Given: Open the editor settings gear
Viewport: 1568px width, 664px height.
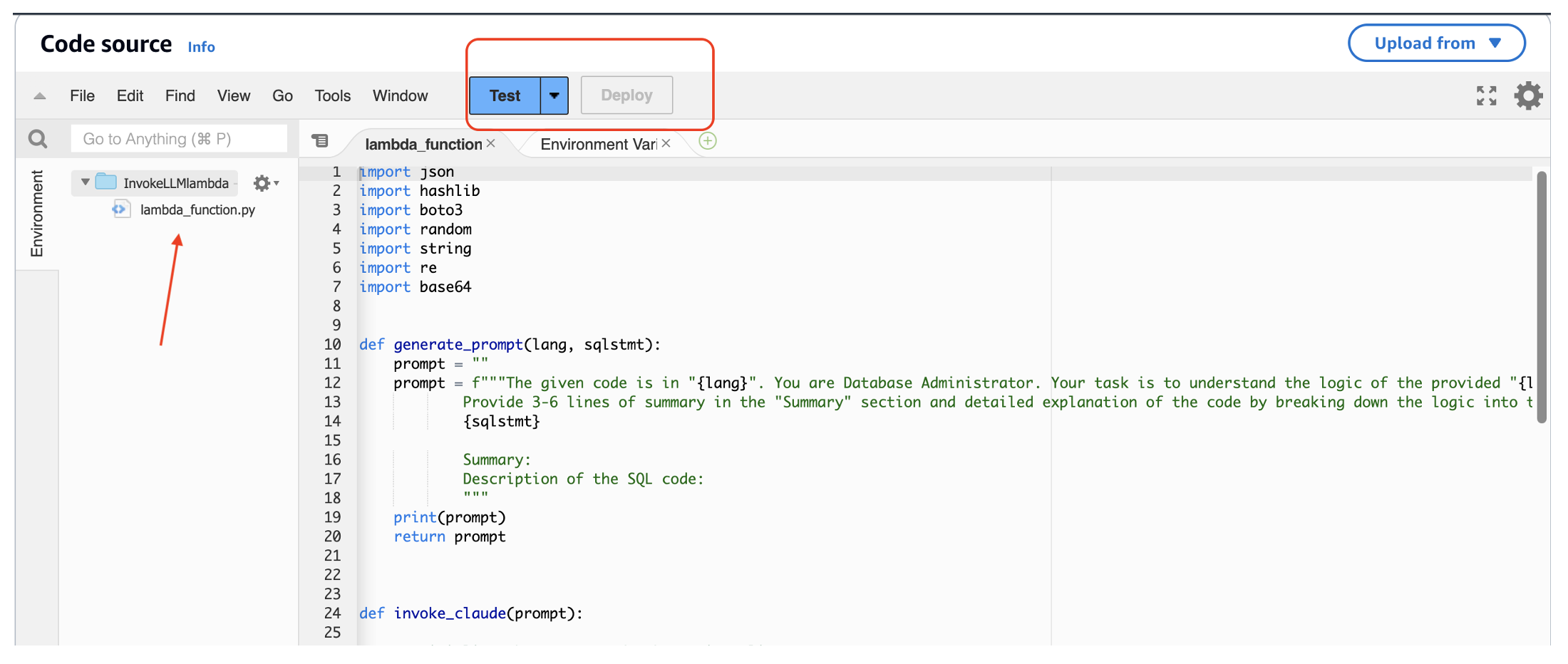Looking at the screenshot, I should coord(1528,95).
